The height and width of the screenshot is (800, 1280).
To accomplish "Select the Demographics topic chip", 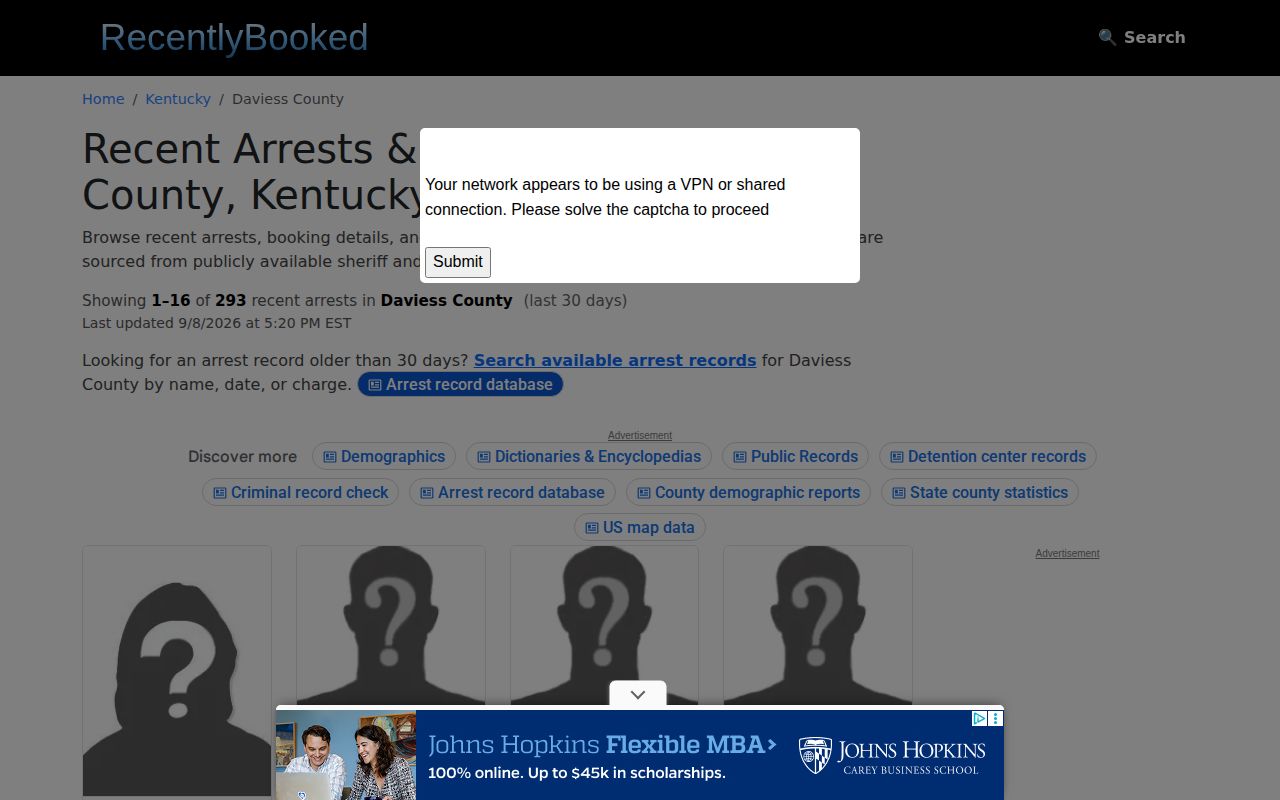I will tap(384, 456).
